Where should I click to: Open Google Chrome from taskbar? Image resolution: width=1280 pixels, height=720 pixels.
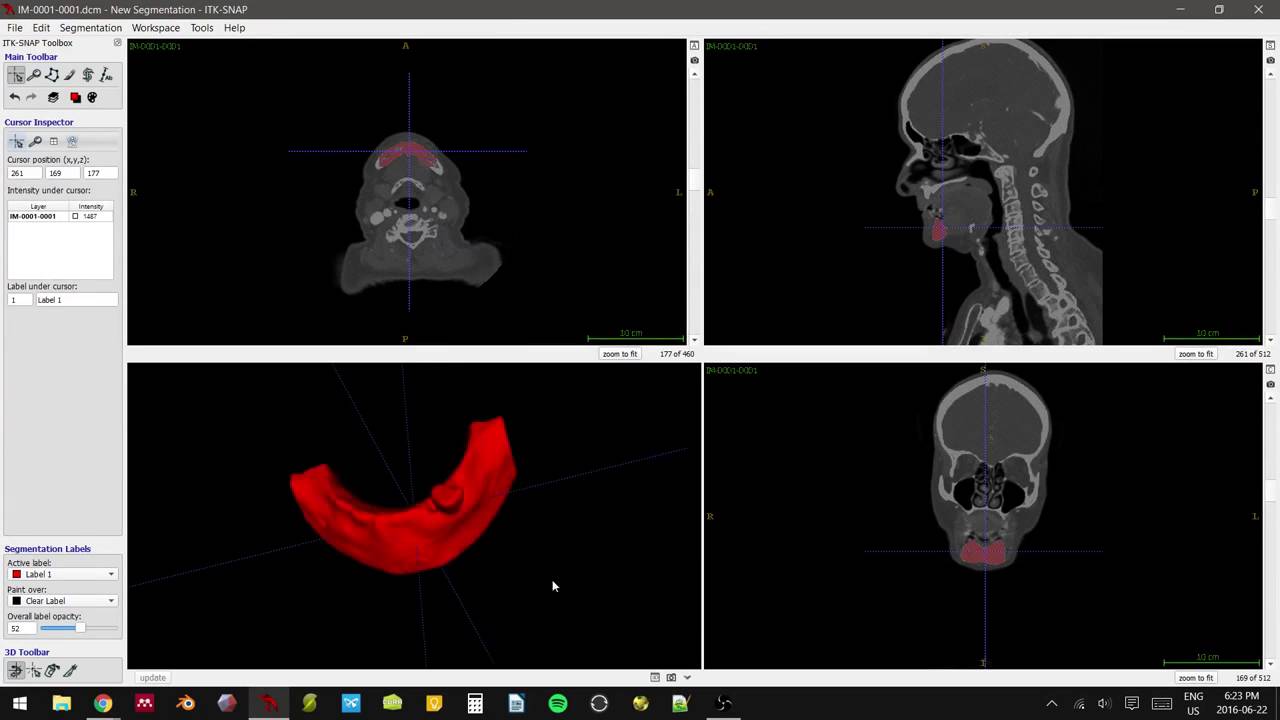click(103, 703)
